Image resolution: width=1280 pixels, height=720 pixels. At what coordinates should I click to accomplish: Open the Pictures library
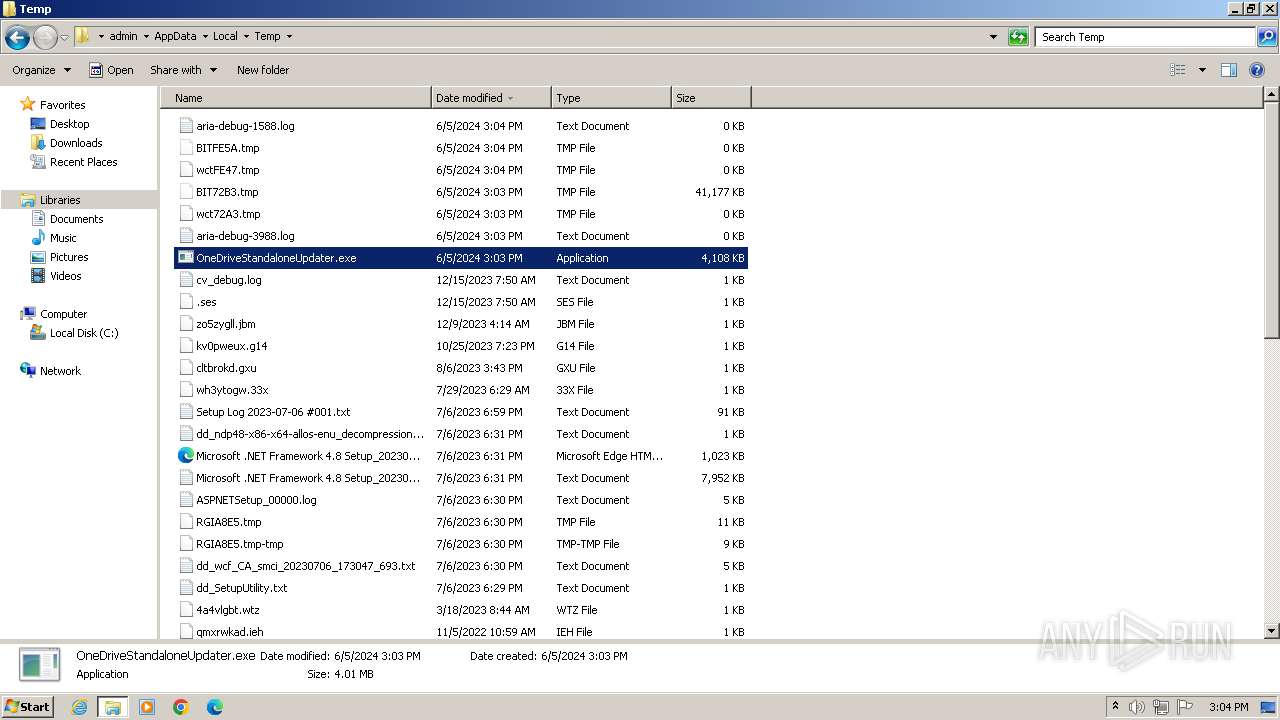click(69, 257)
